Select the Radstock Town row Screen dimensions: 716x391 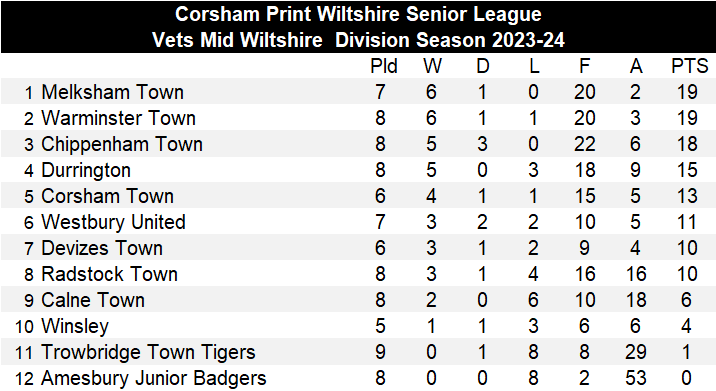[x=358, y=274]
